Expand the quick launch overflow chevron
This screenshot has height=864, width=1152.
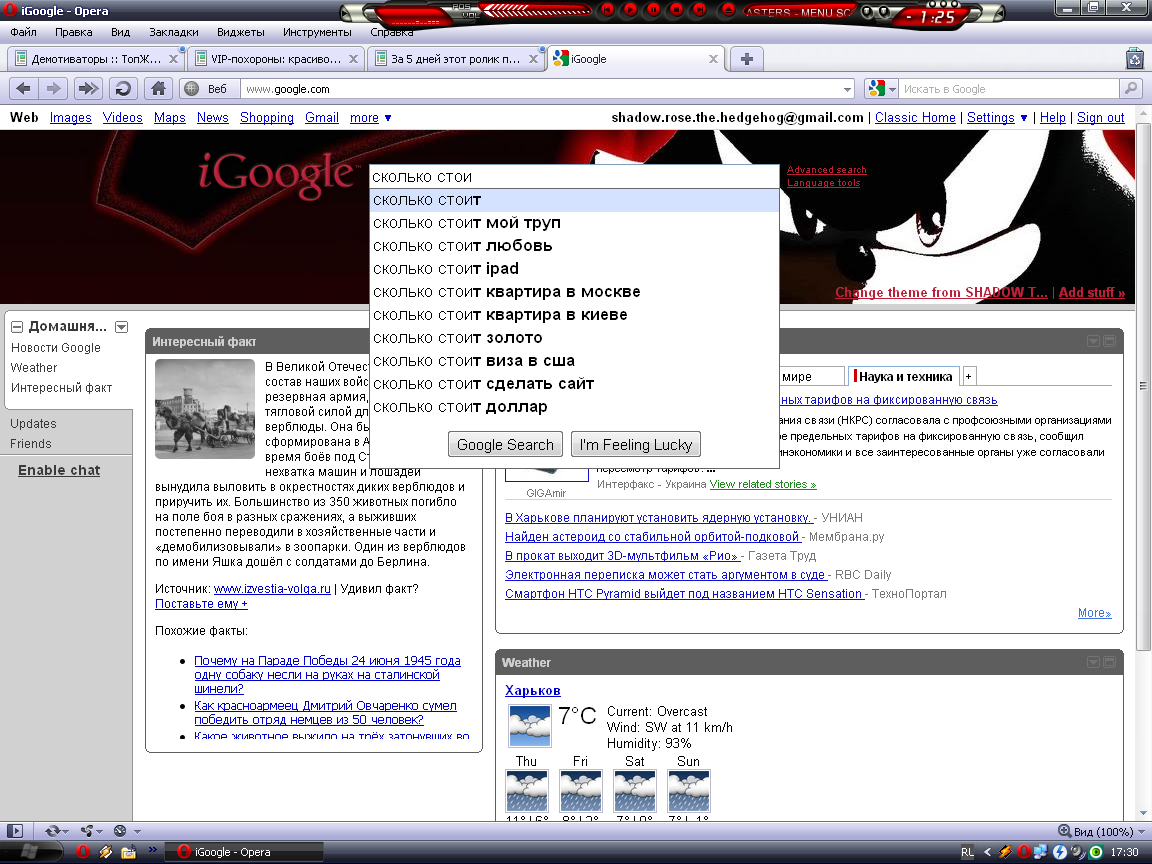(x=153, y=850)
